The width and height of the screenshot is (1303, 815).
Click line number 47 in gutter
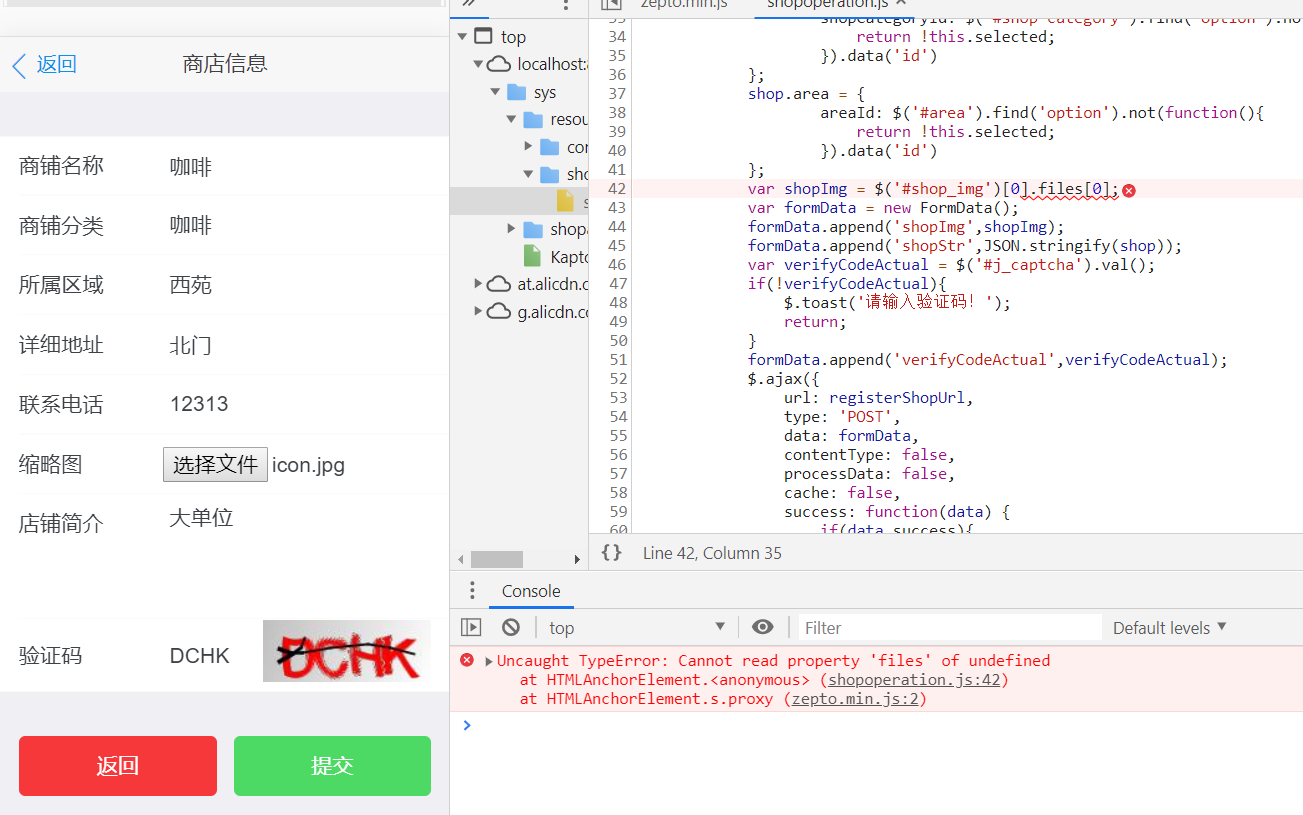coord(616,284)
